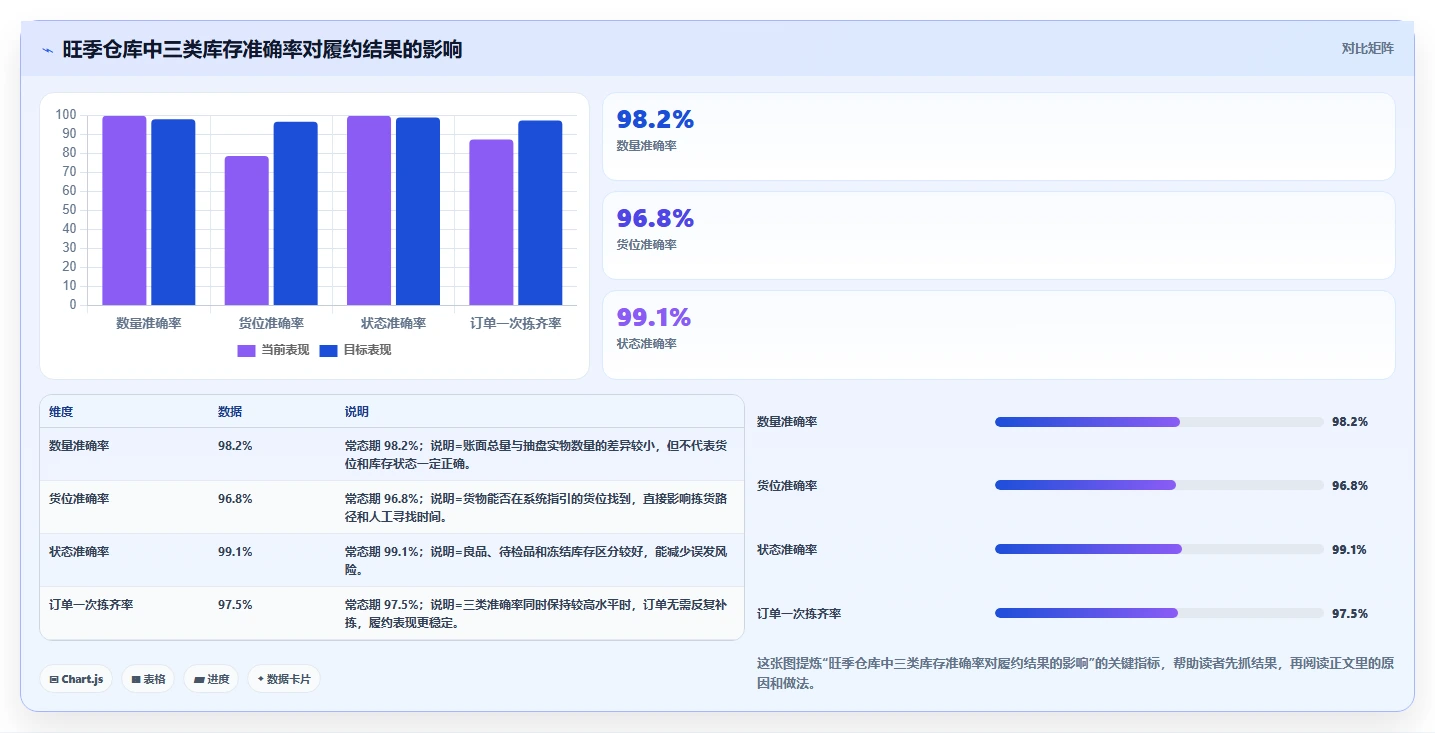The image size is (1435, 733).
Task: Click the 对比矩阵 label in header
Action: pos(1367,48)
